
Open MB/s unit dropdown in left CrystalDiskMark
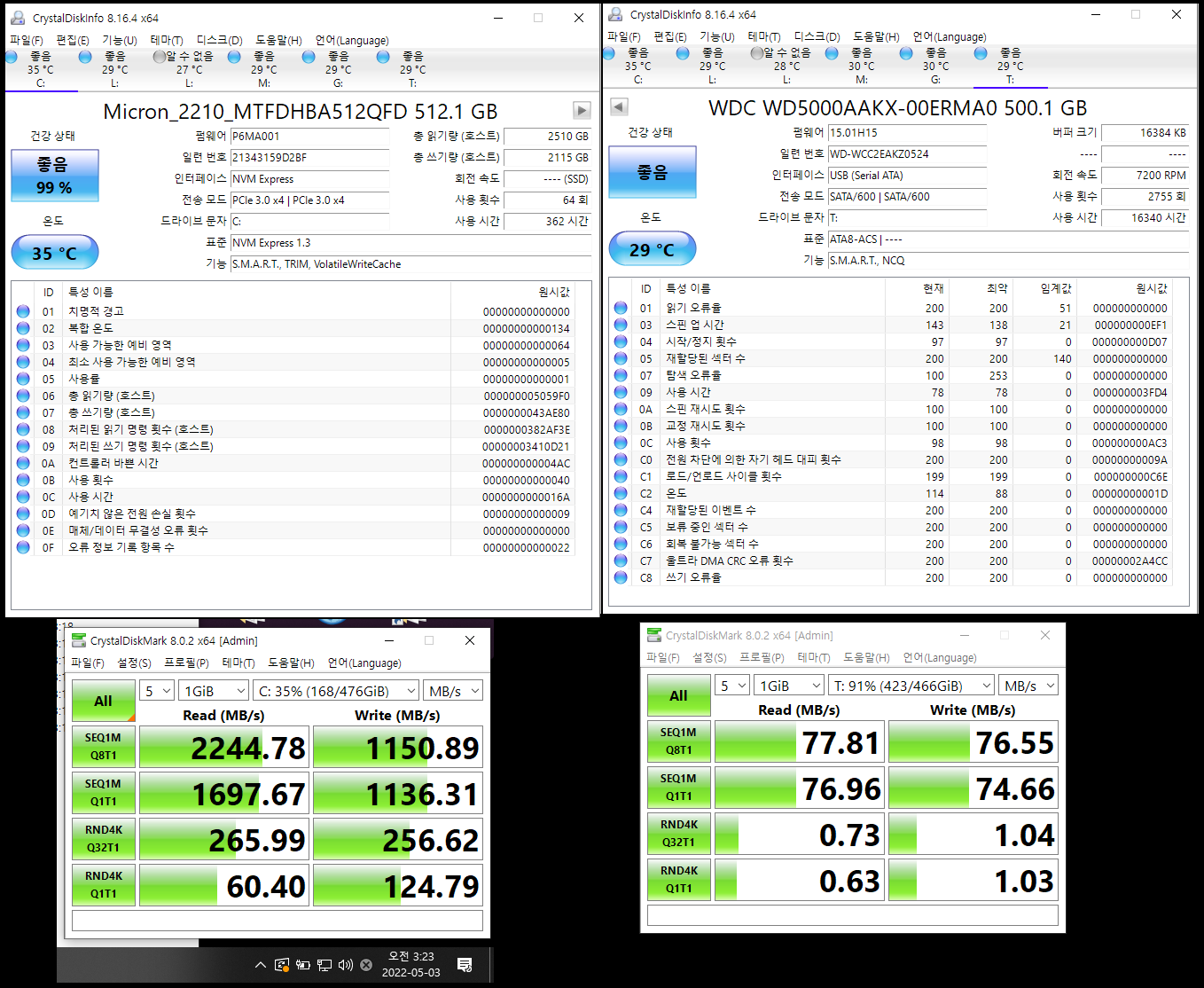pyautogui.click(x=452, y=691)
